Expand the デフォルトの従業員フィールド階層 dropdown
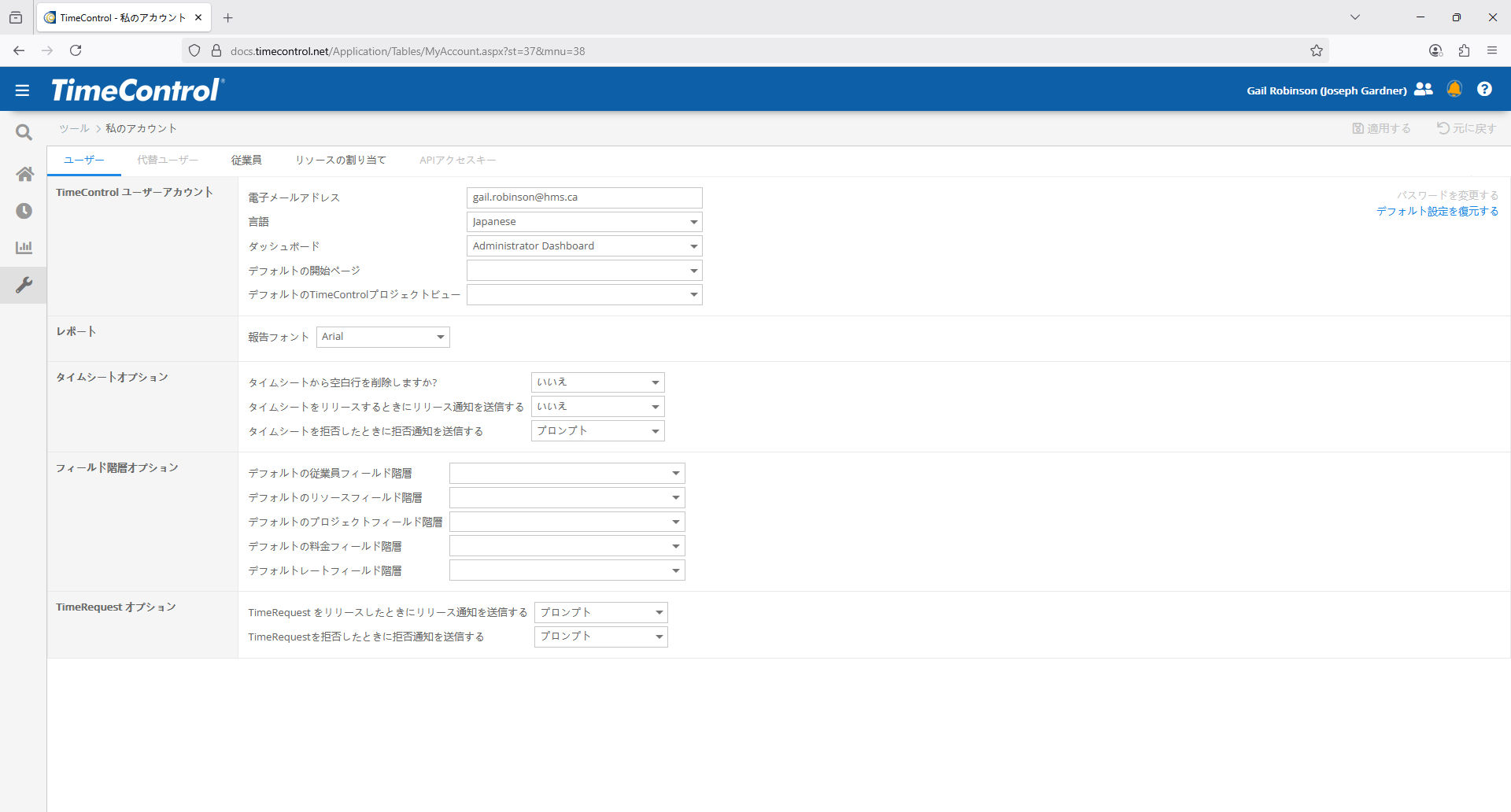1511x812 pixels. click(x=567, y=474)
